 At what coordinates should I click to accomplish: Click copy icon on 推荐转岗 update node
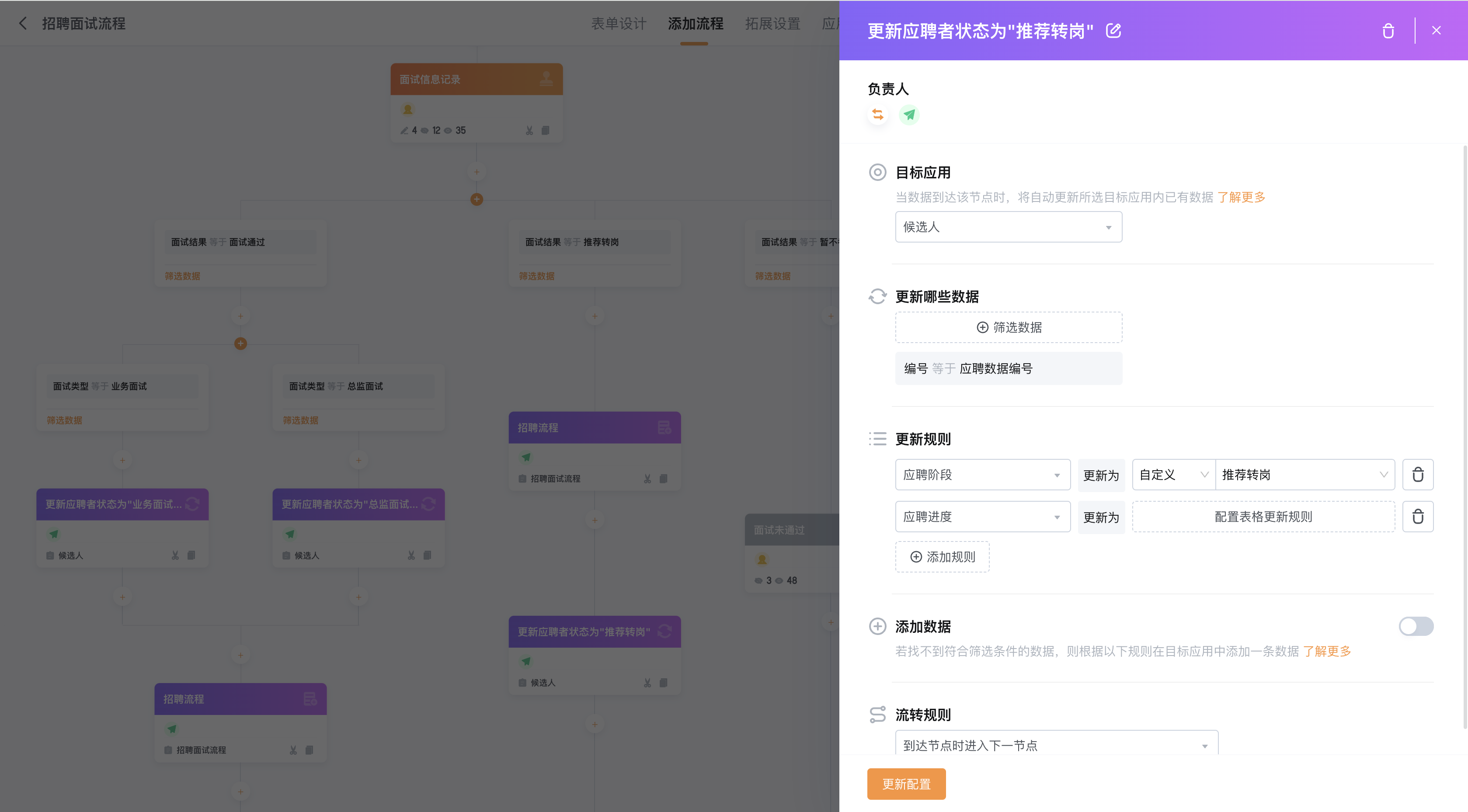click(x=663, y=683)
